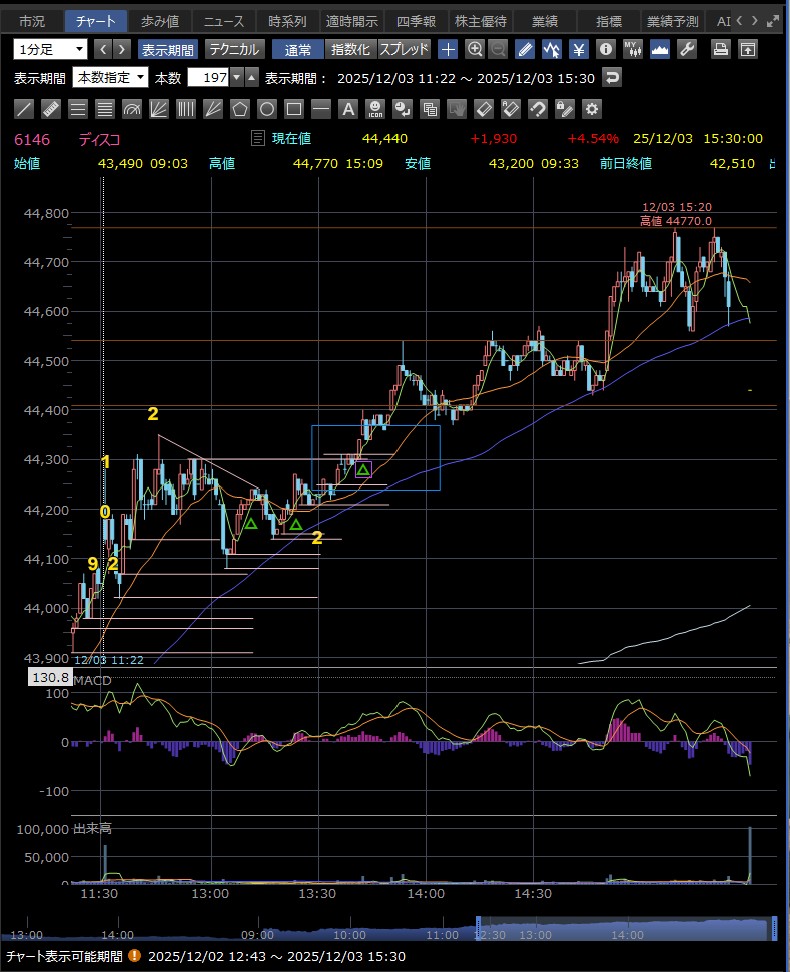This screenshot has height=972, width=790.
Task: Pick the ruler measurement tool
Action: (x=52, y=109)
